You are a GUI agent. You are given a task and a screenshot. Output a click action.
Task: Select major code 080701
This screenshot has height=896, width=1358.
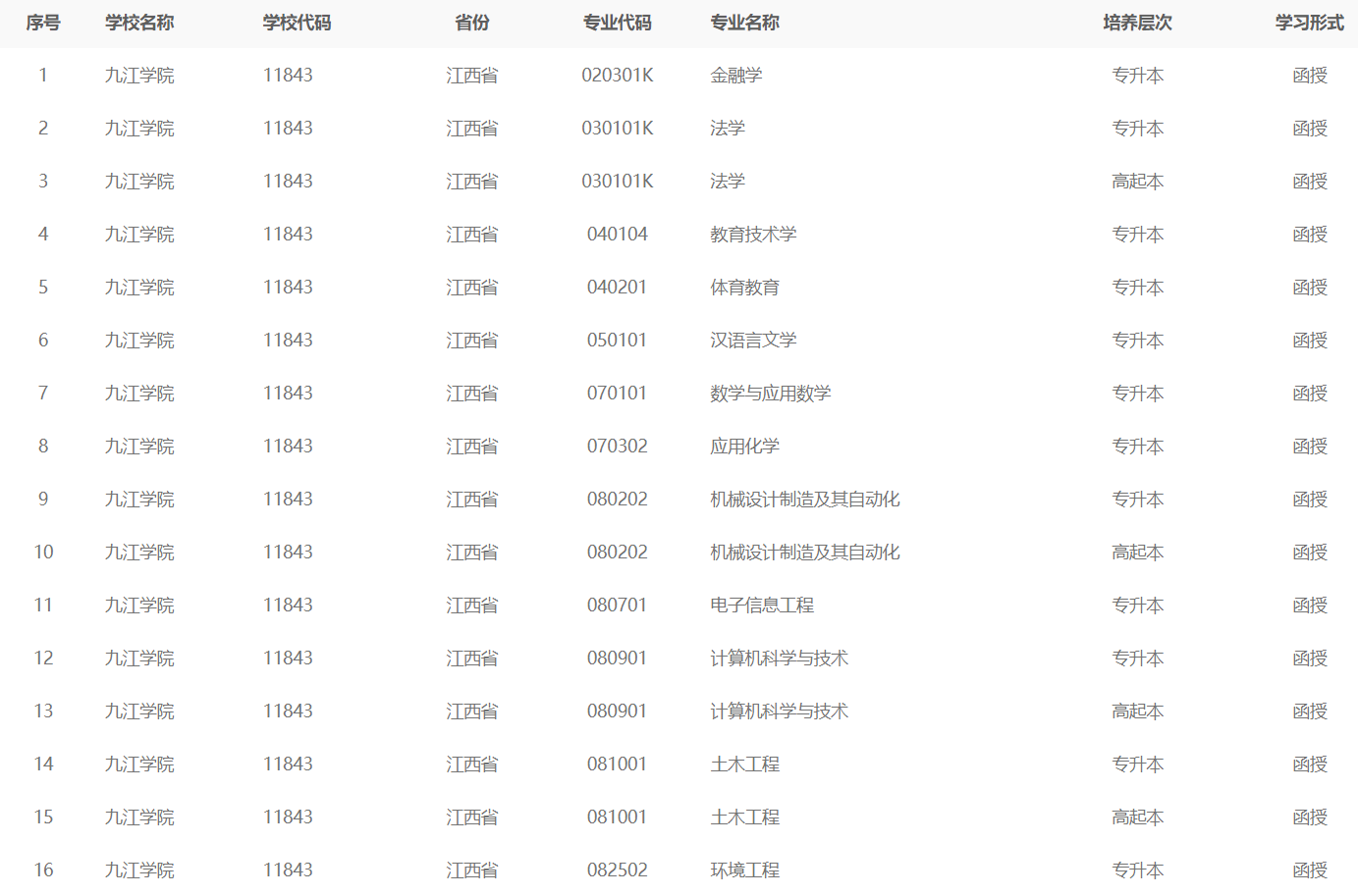point(618,606)
